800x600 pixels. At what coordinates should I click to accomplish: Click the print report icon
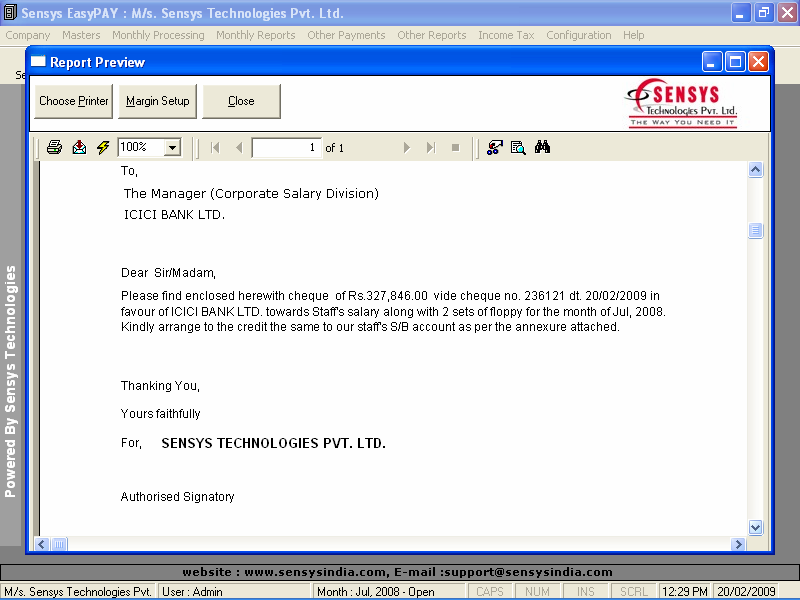(54, 147)
